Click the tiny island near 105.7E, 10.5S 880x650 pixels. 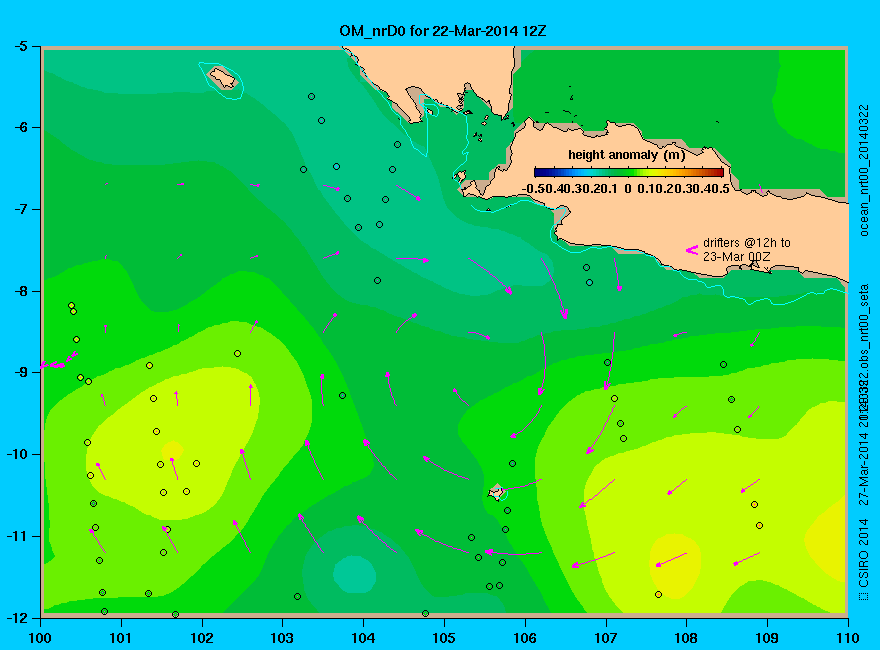pos(496,492)
